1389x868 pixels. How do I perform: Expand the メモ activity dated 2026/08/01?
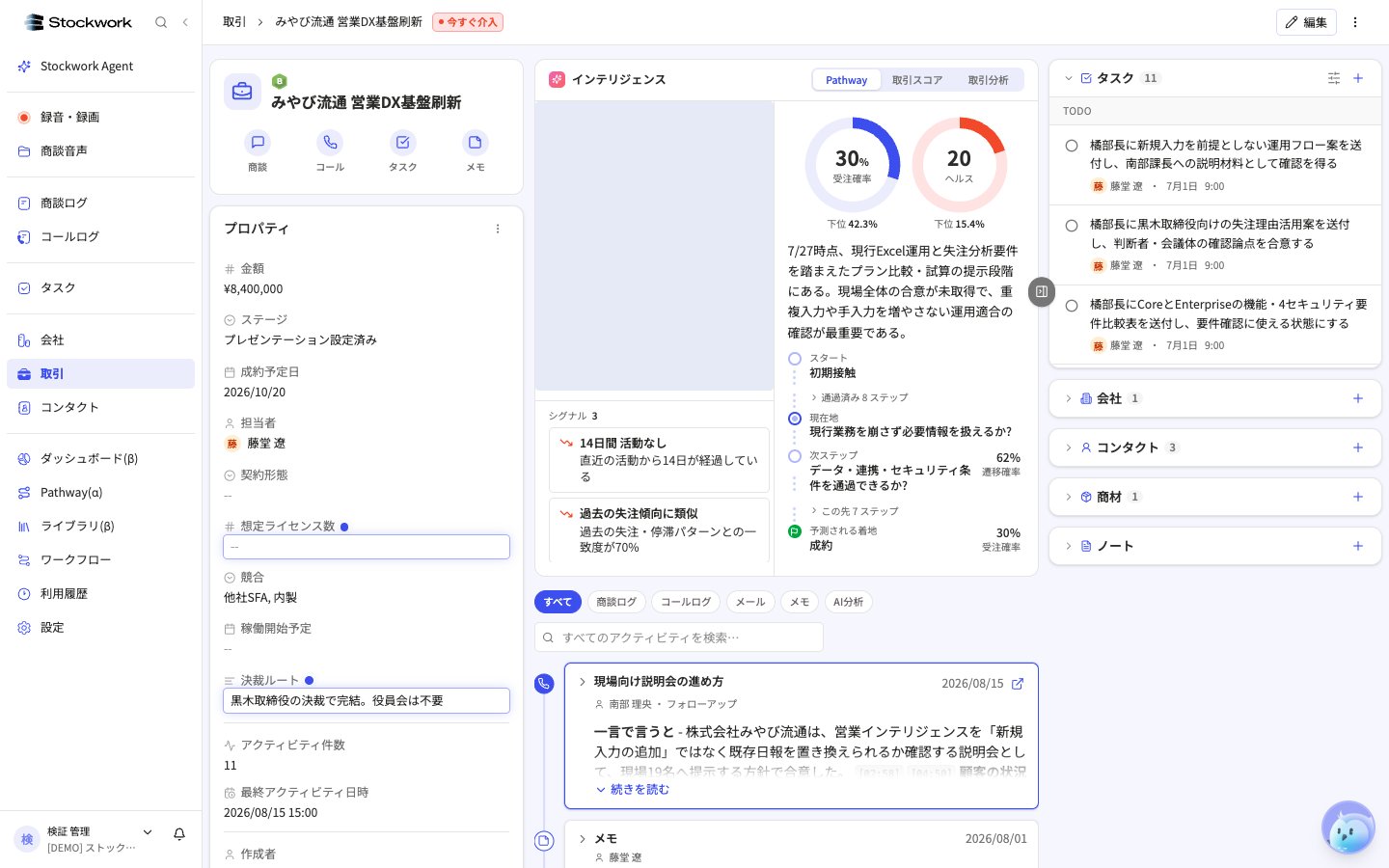[x=583, y=839]
